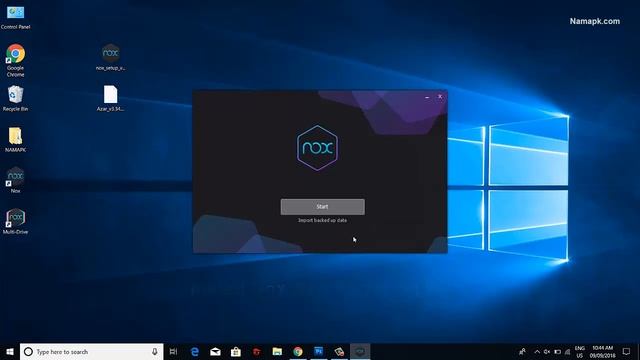The image size is (640, 360).
Task: Click the Nox installer taskbar icon
Action: tap(360, 351)
